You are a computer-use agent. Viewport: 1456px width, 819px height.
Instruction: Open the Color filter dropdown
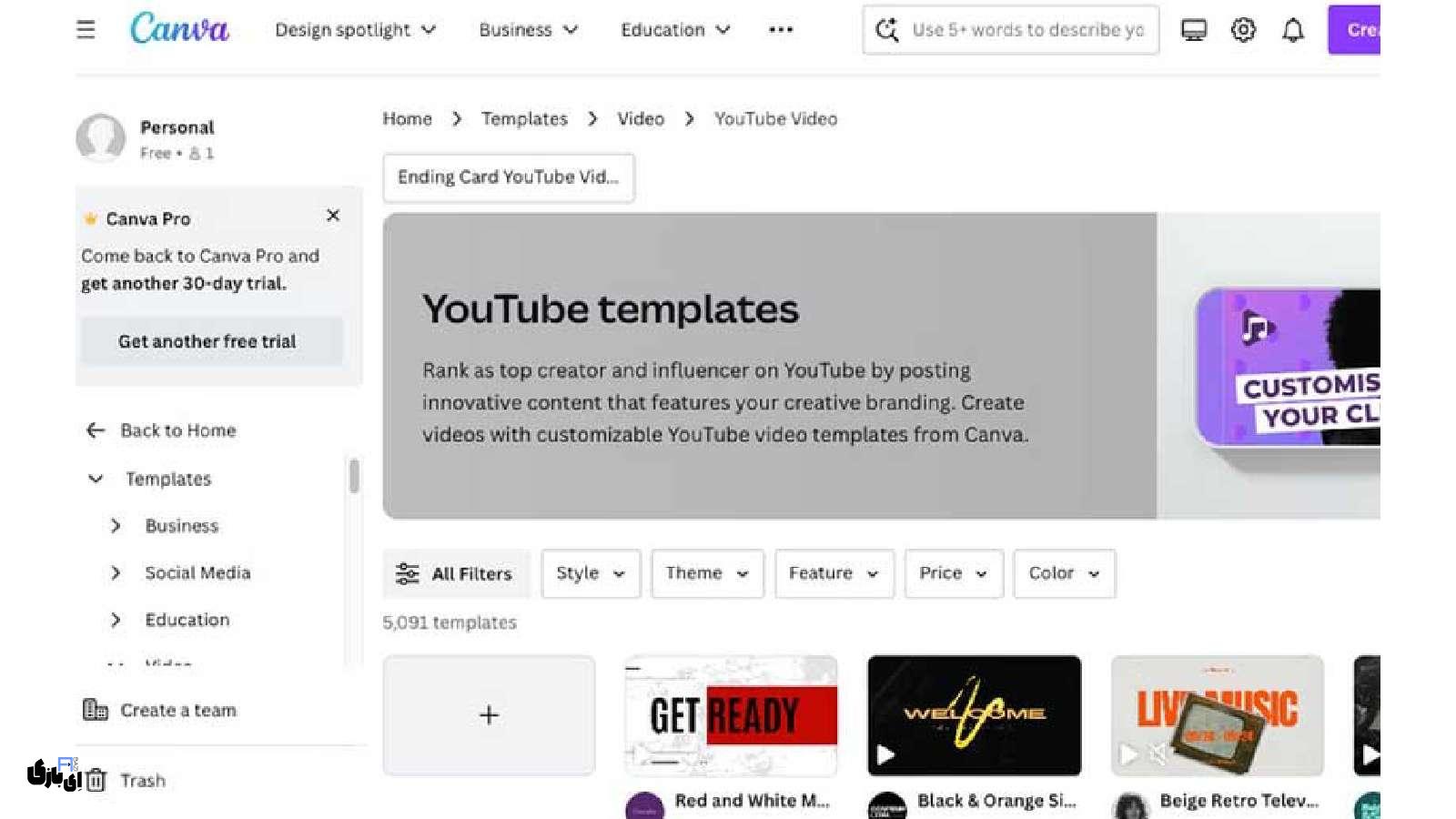(1064, 573)
